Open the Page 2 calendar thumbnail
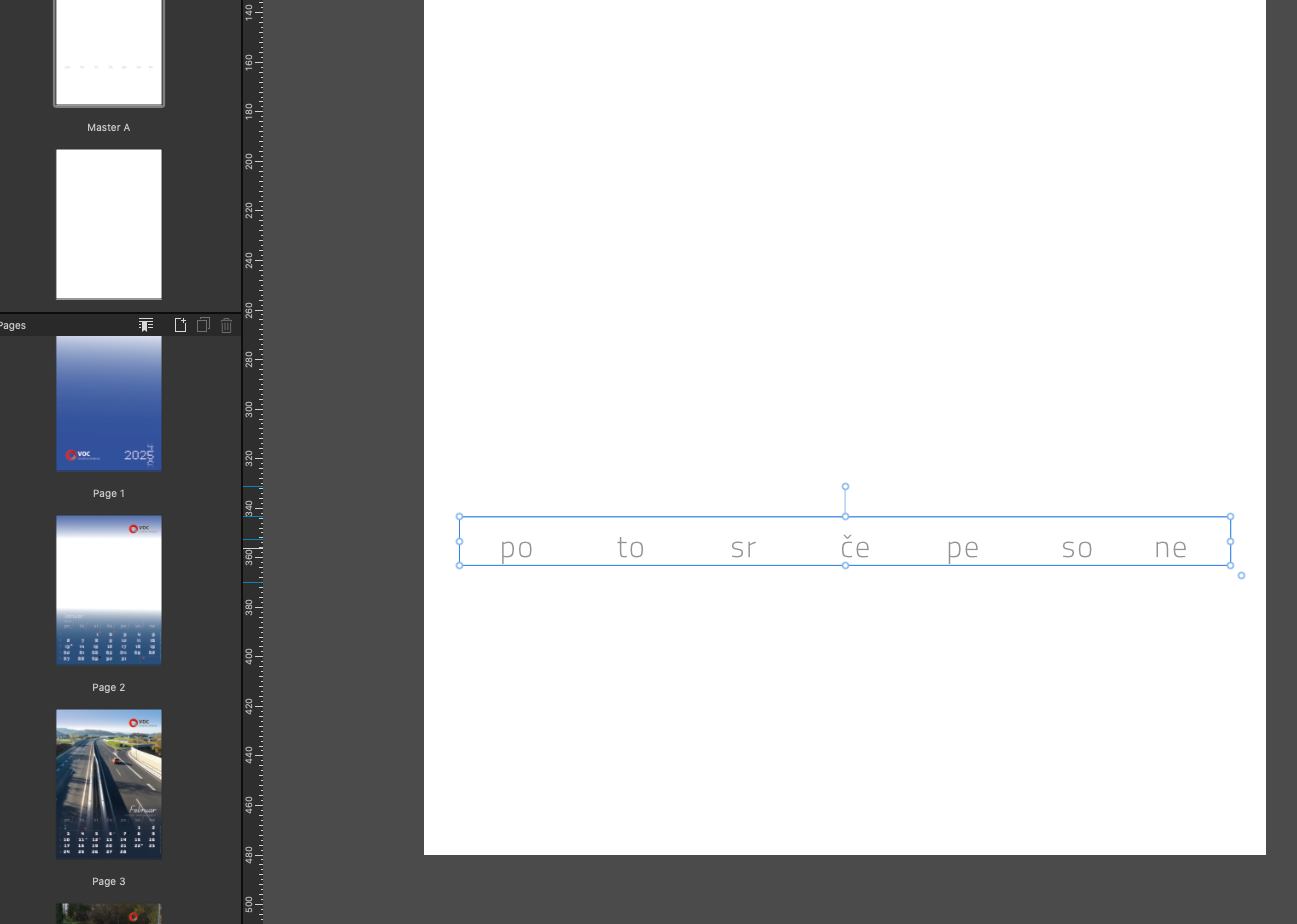This screenshot has height=924, width=1297. tap(109, 590)
